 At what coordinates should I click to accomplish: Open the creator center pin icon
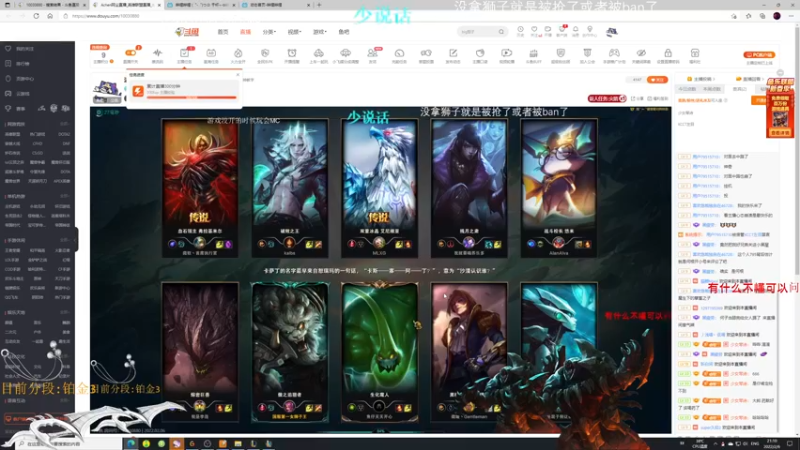pos(590,30)
